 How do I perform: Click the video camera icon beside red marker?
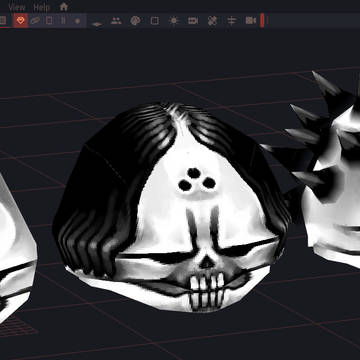pyautogui.click(x=251, y=21)
